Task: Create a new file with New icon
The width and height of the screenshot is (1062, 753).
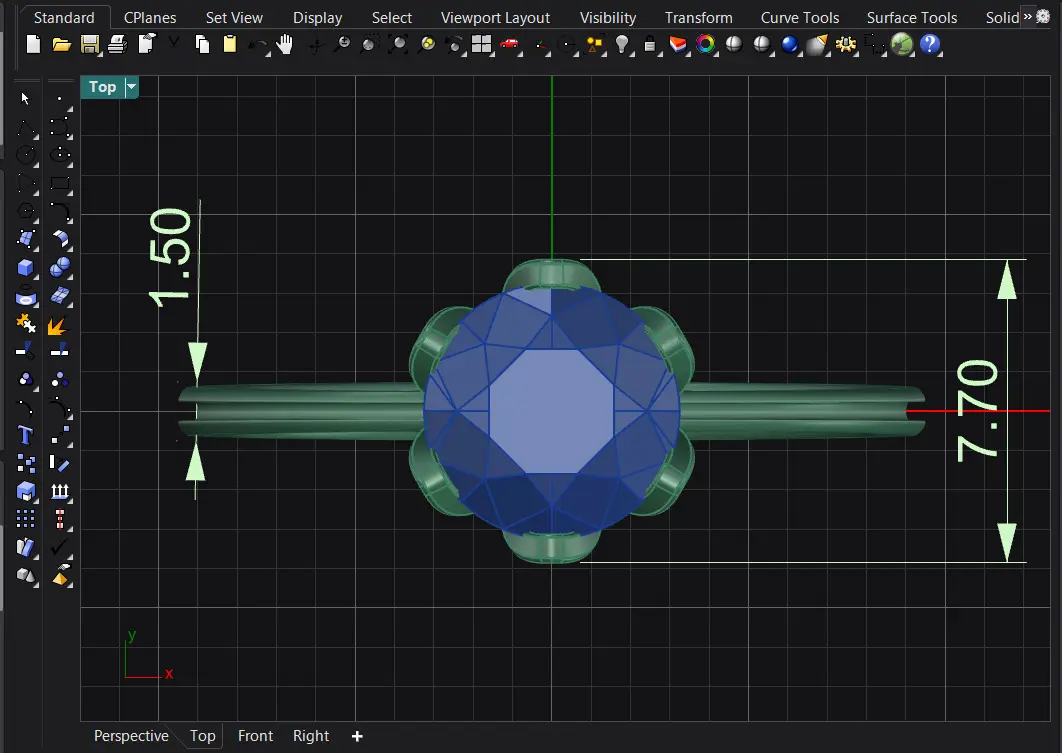Action: (x=33, y=45)
